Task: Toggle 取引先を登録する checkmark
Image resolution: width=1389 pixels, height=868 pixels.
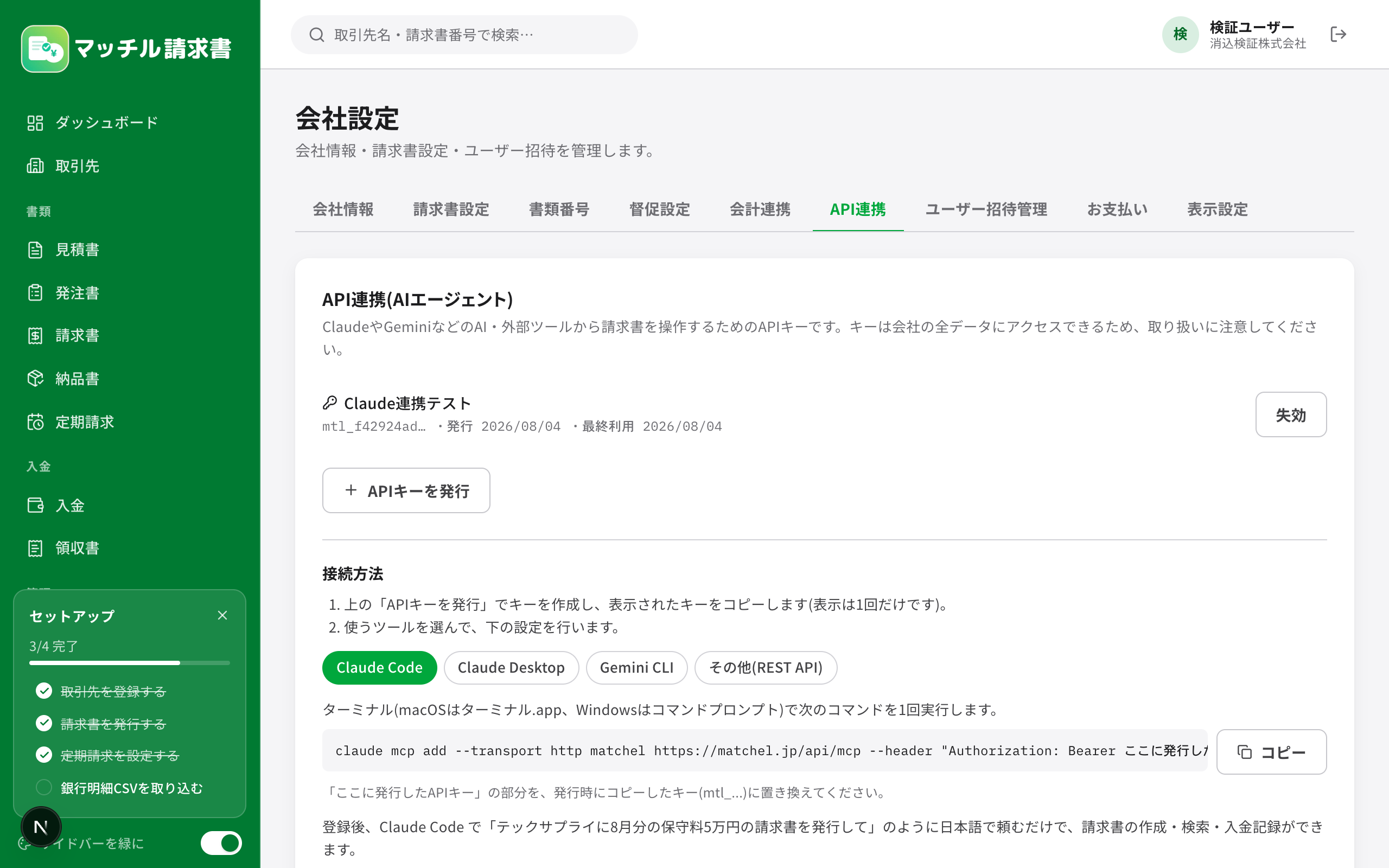Action: (x=43, y=691)
